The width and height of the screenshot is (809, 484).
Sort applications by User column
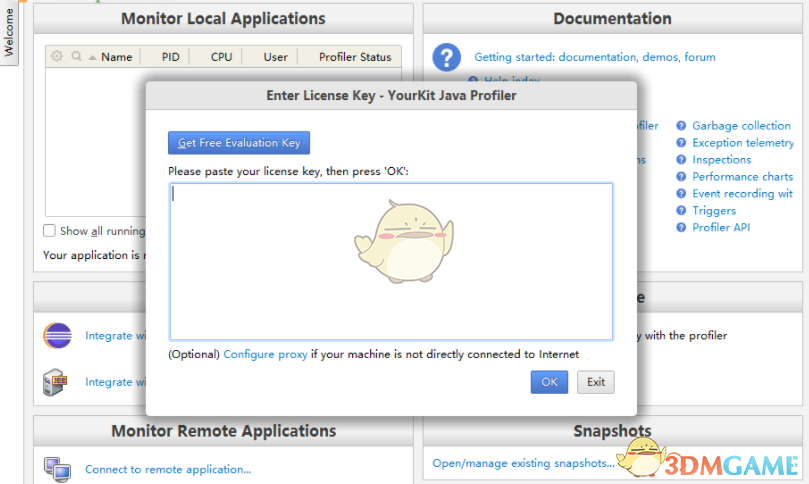coord(276,57)
